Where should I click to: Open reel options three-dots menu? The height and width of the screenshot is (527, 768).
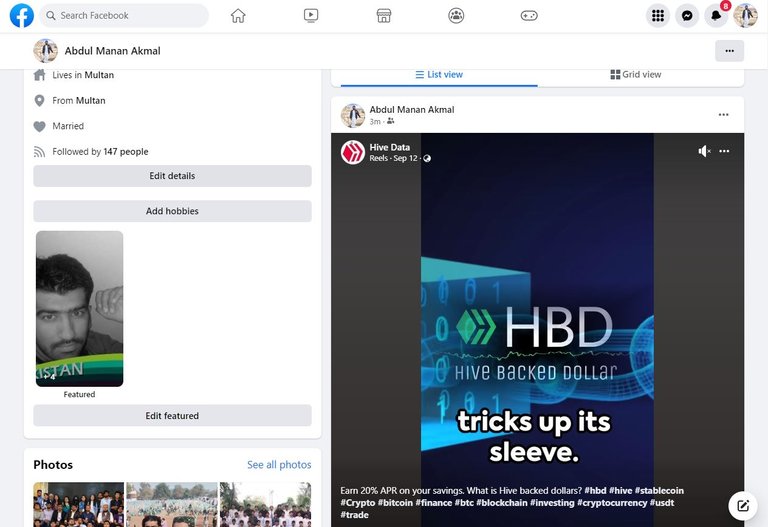point(724,151)
